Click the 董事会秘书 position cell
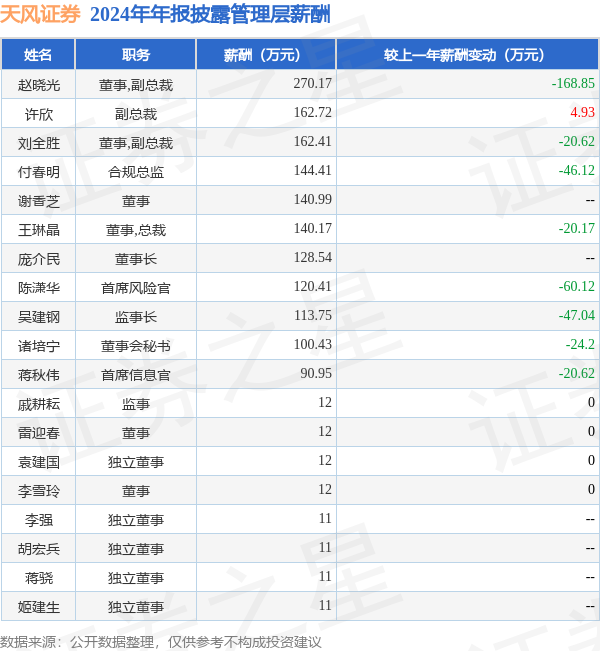The image size is (600, 651). [x=136, y=346]
